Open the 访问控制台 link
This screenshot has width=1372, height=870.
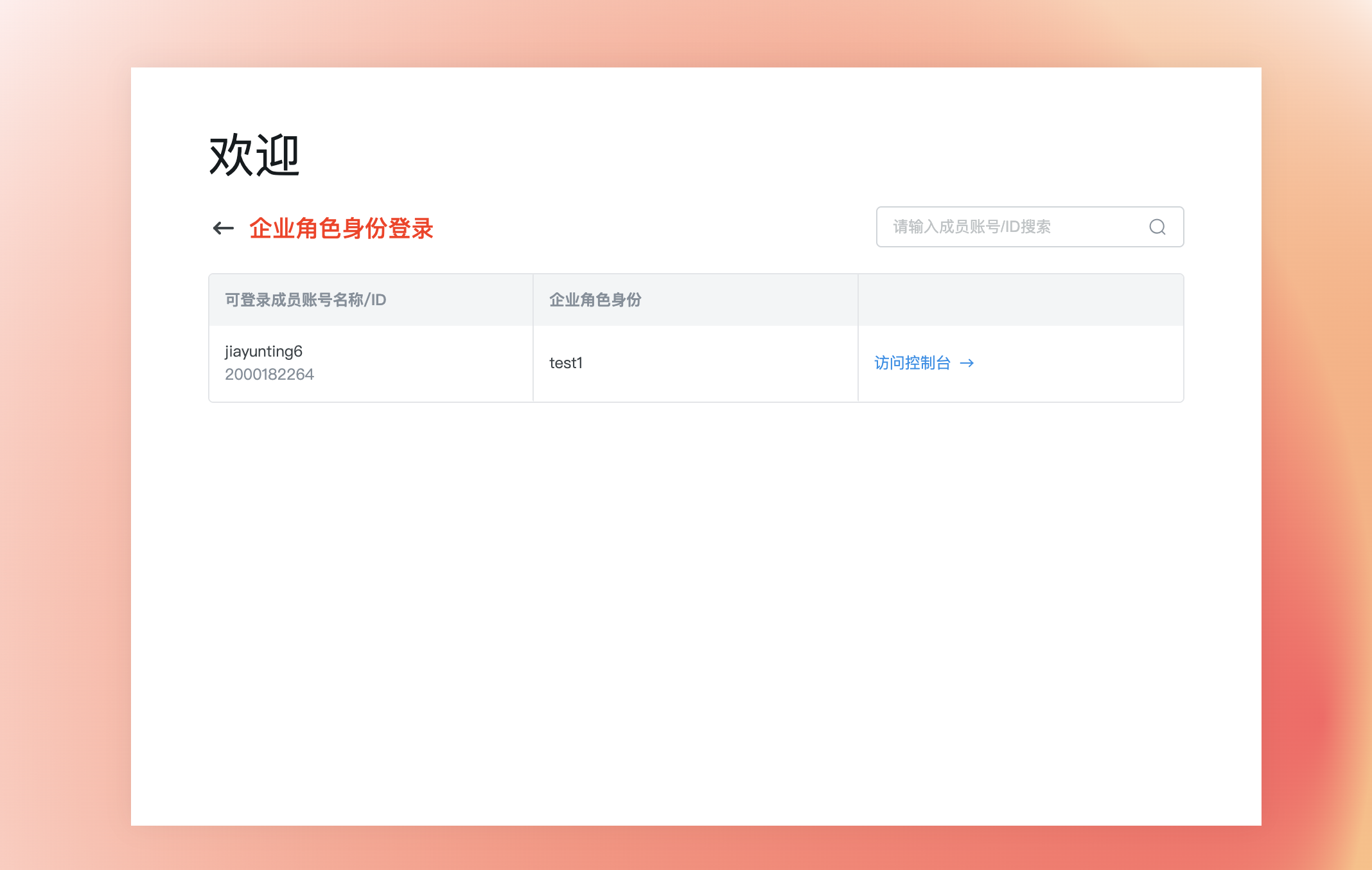coord(912,363)
